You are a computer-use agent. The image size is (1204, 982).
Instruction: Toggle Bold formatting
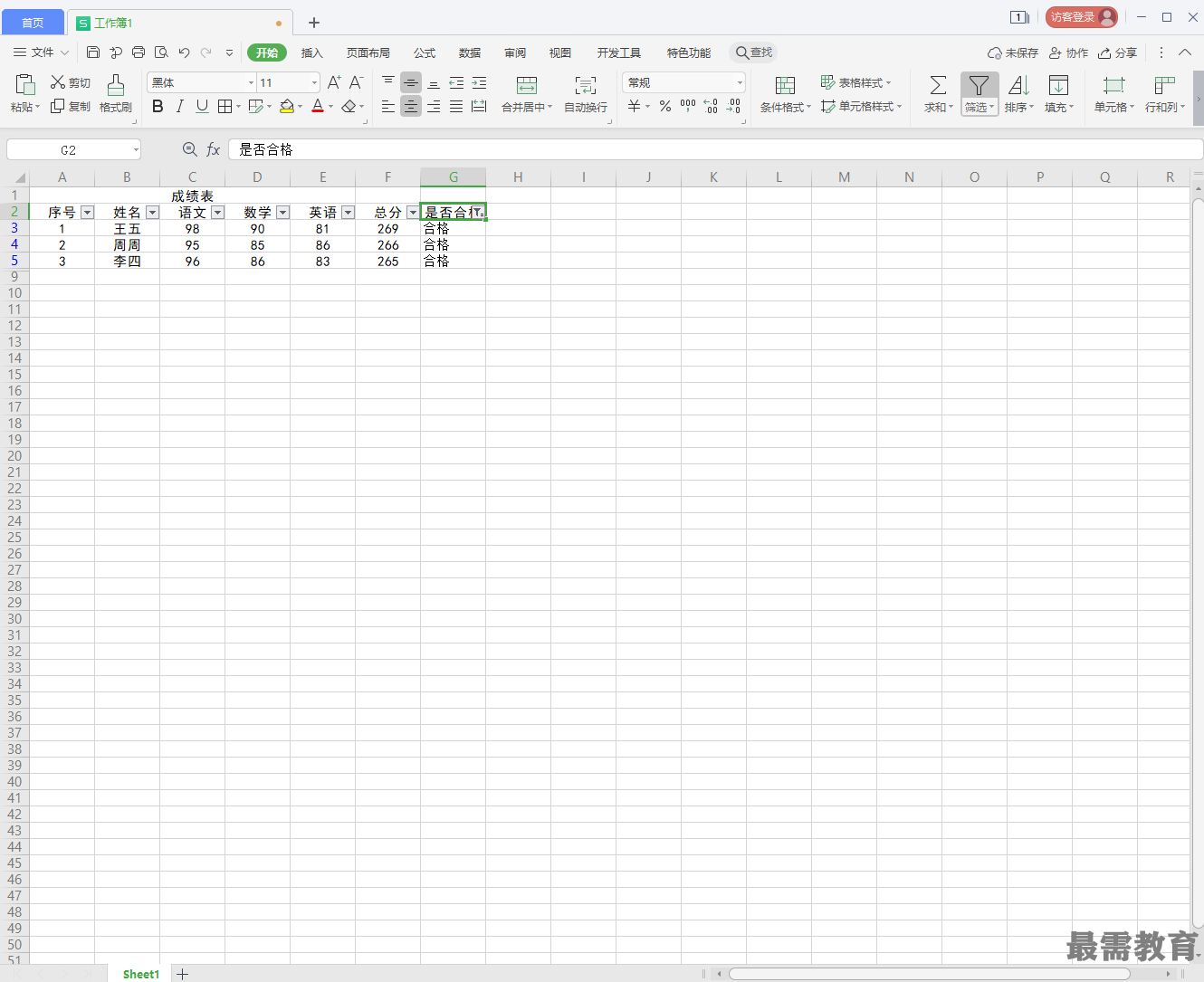(158, 107)
